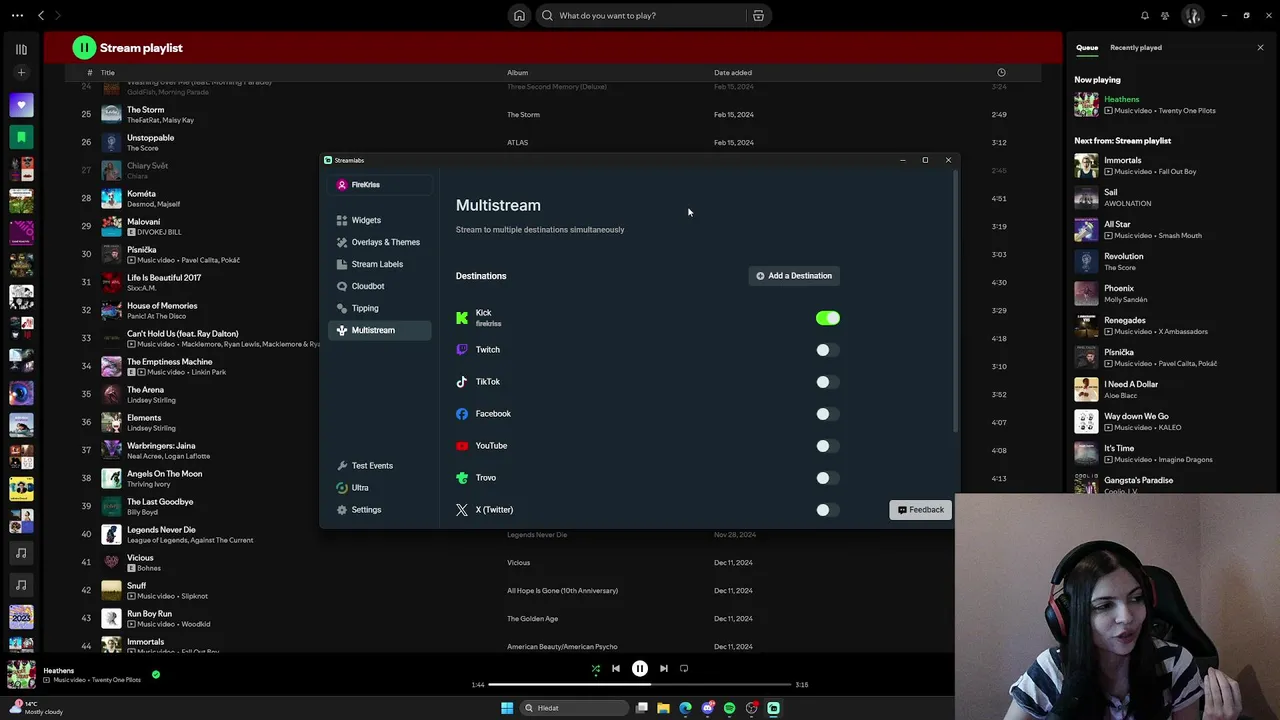This screenshot has width=1280, height=720.
Task: Click the X (Twitter) logo icon
Action: pos(462,510)
